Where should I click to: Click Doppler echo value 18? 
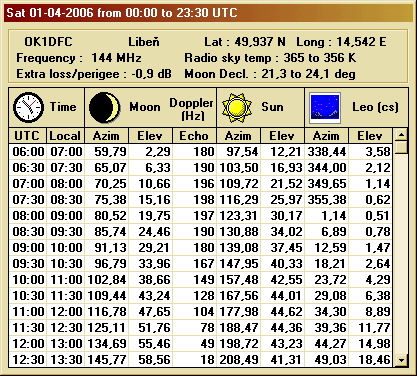[195, 360]
